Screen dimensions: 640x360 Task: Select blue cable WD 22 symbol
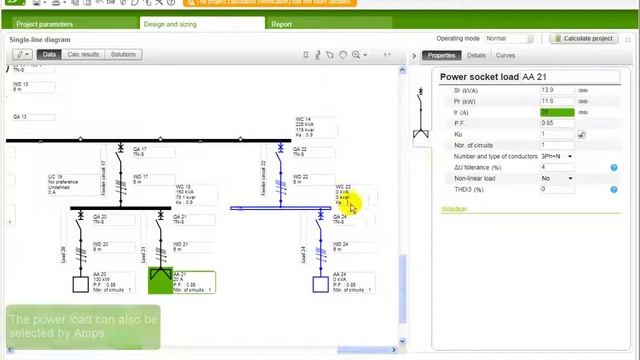(280, 187)
